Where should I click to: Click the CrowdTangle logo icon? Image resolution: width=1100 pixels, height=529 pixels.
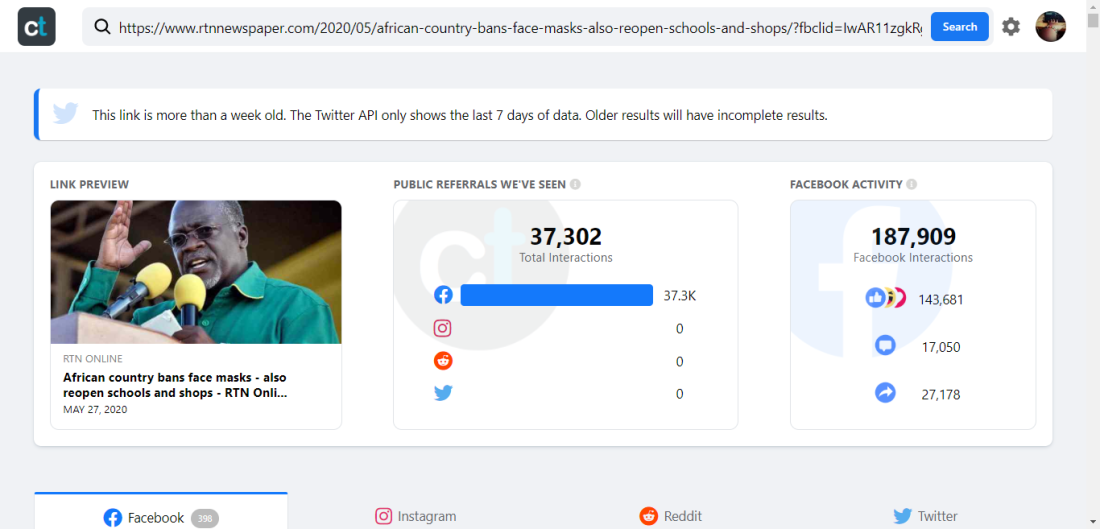(x=36, y=27)
